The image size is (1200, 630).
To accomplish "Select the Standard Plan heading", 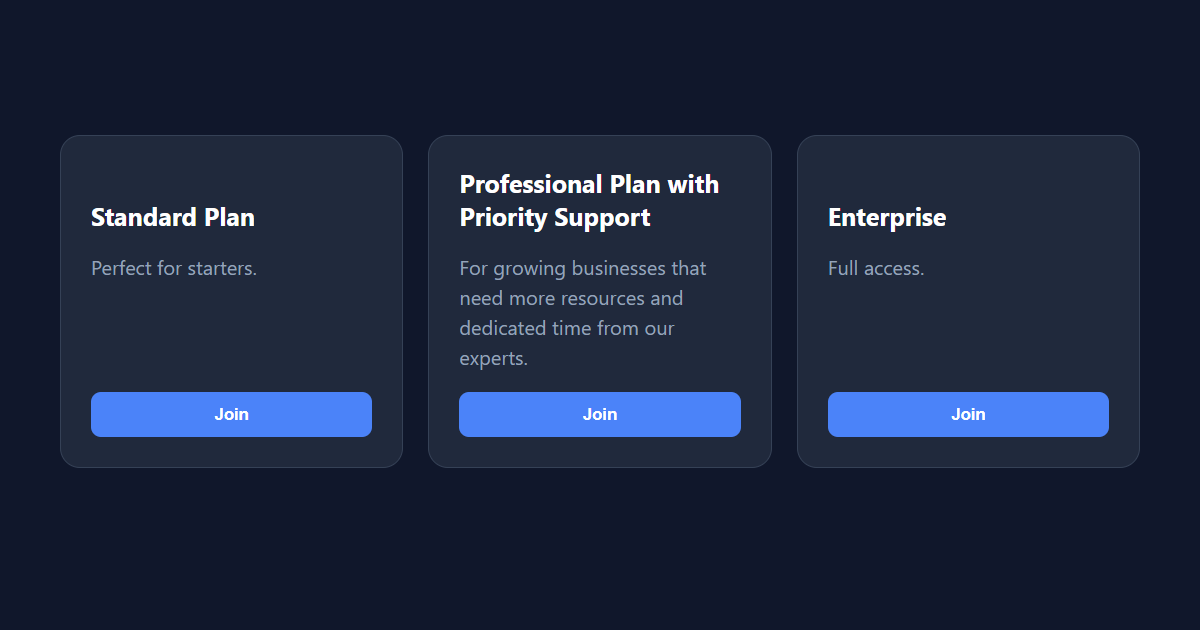I will (173, 217).
